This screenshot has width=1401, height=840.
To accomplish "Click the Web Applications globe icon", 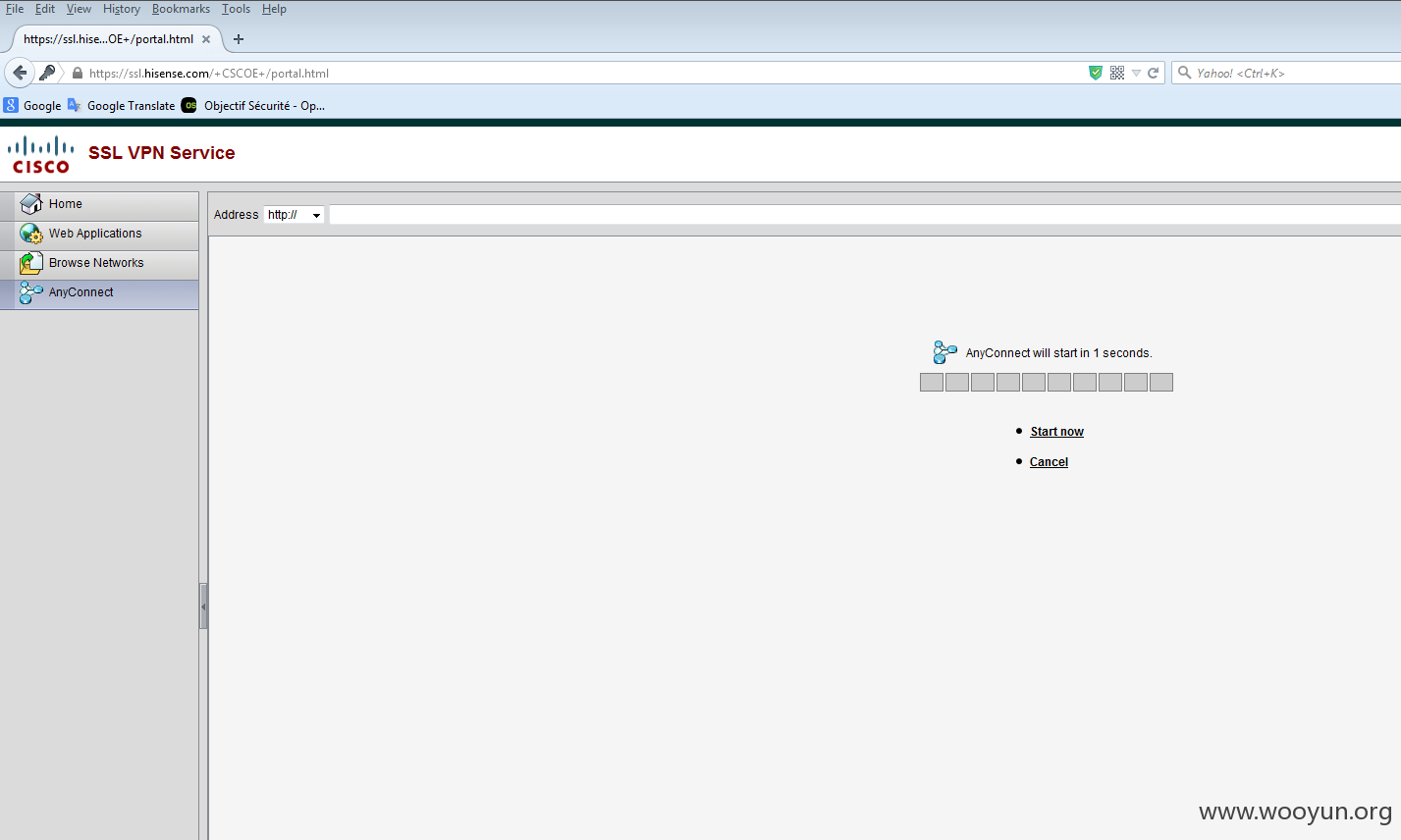I will pos(31,234).
